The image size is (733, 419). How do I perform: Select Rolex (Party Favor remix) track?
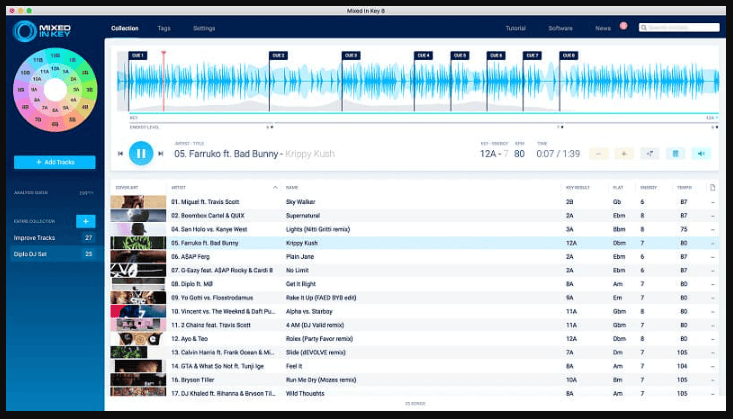[319, 339]
